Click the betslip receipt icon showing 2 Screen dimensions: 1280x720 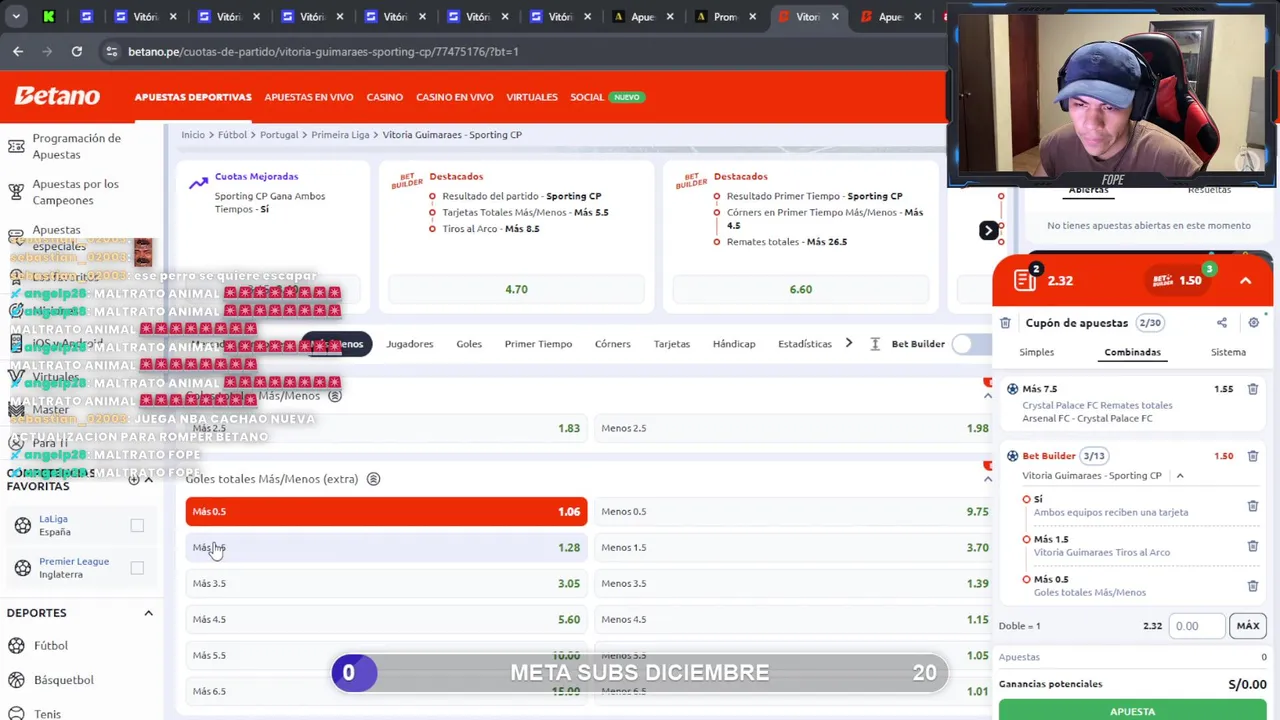pyautogui.click(x=1025, y=280)
